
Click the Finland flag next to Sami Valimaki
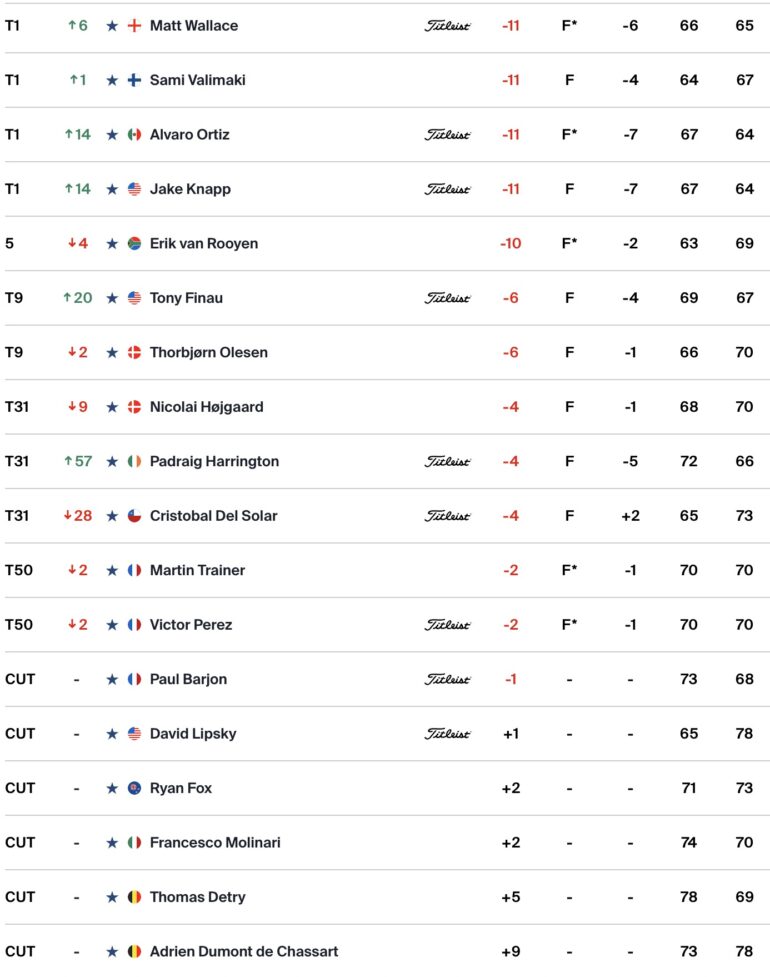click(x=134, y=80)
